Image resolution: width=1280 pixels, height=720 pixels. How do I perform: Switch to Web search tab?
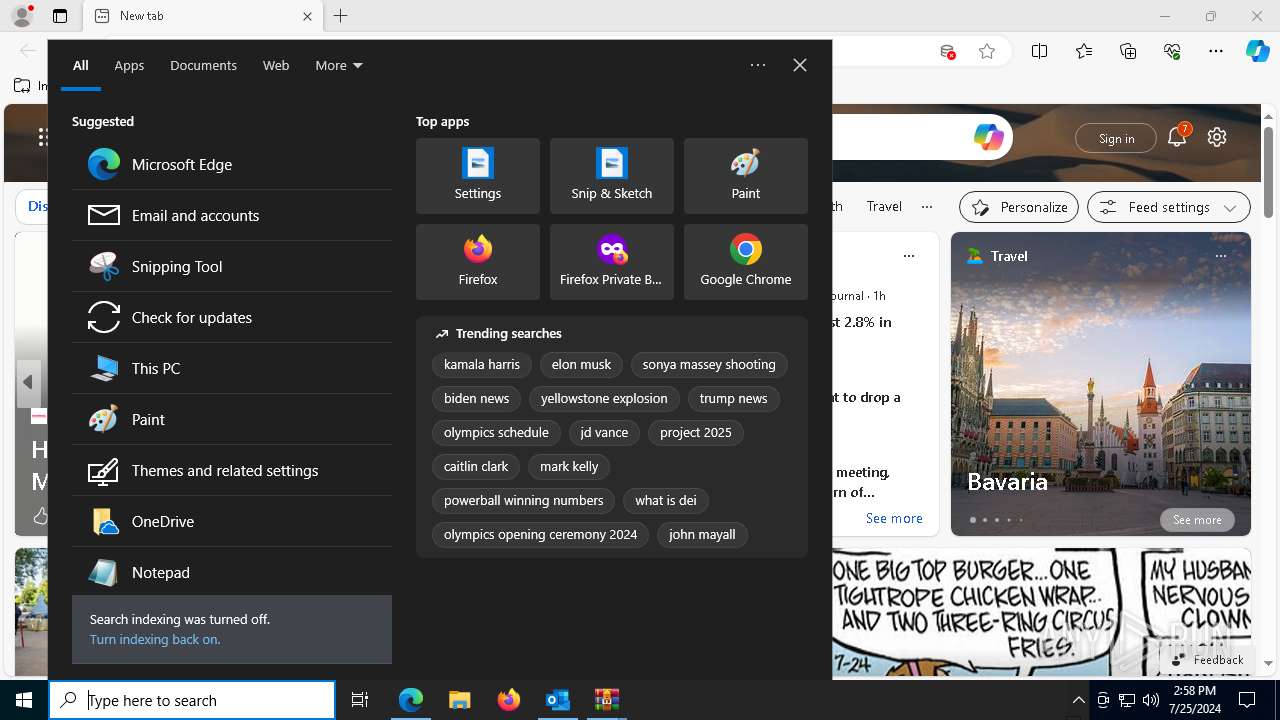(276, 65)
